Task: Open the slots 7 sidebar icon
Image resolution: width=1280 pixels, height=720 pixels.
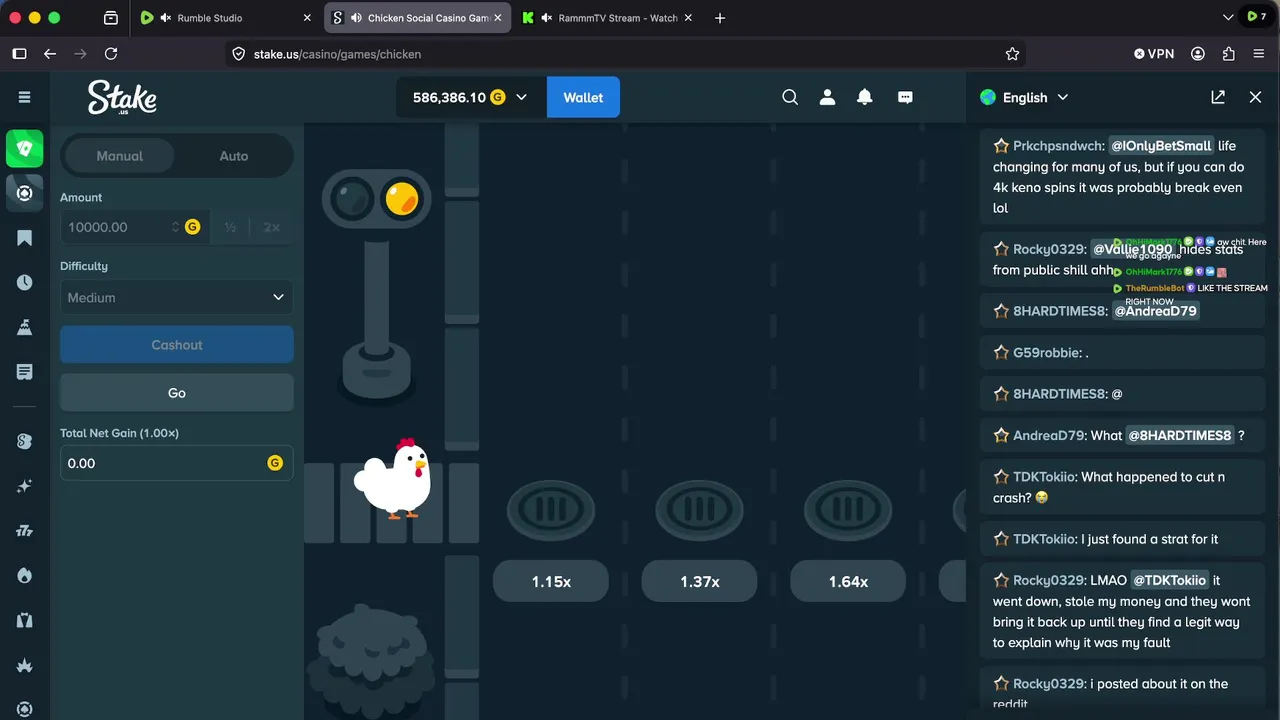Action: tap(25, 531)
